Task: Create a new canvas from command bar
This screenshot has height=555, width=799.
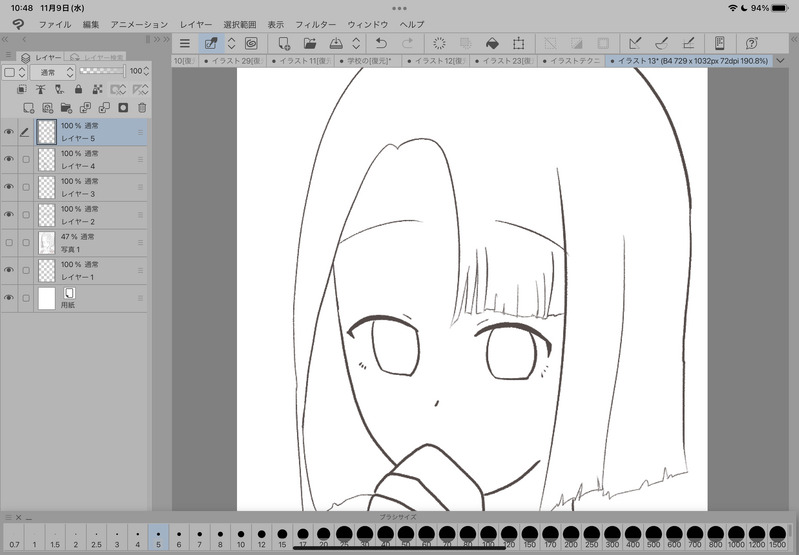Action: (284, 43)
